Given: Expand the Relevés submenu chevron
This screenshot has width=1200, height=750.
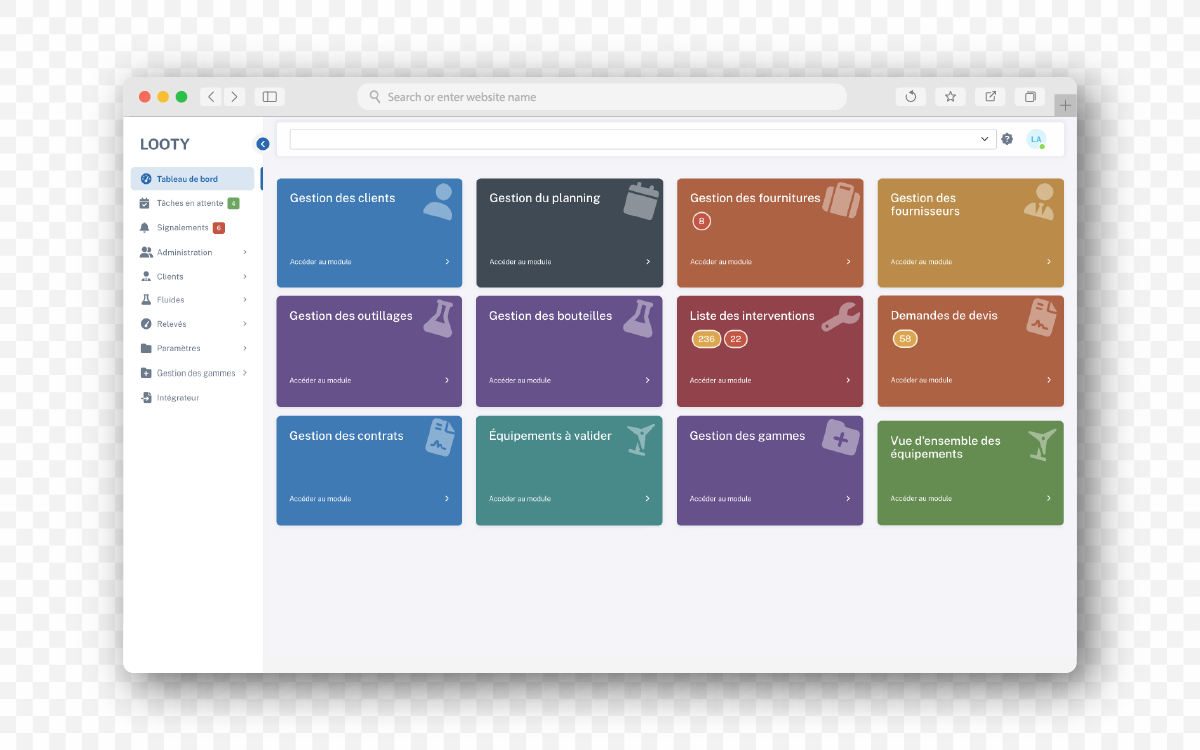Looking at the screenshot, I should tap(245, 324).
